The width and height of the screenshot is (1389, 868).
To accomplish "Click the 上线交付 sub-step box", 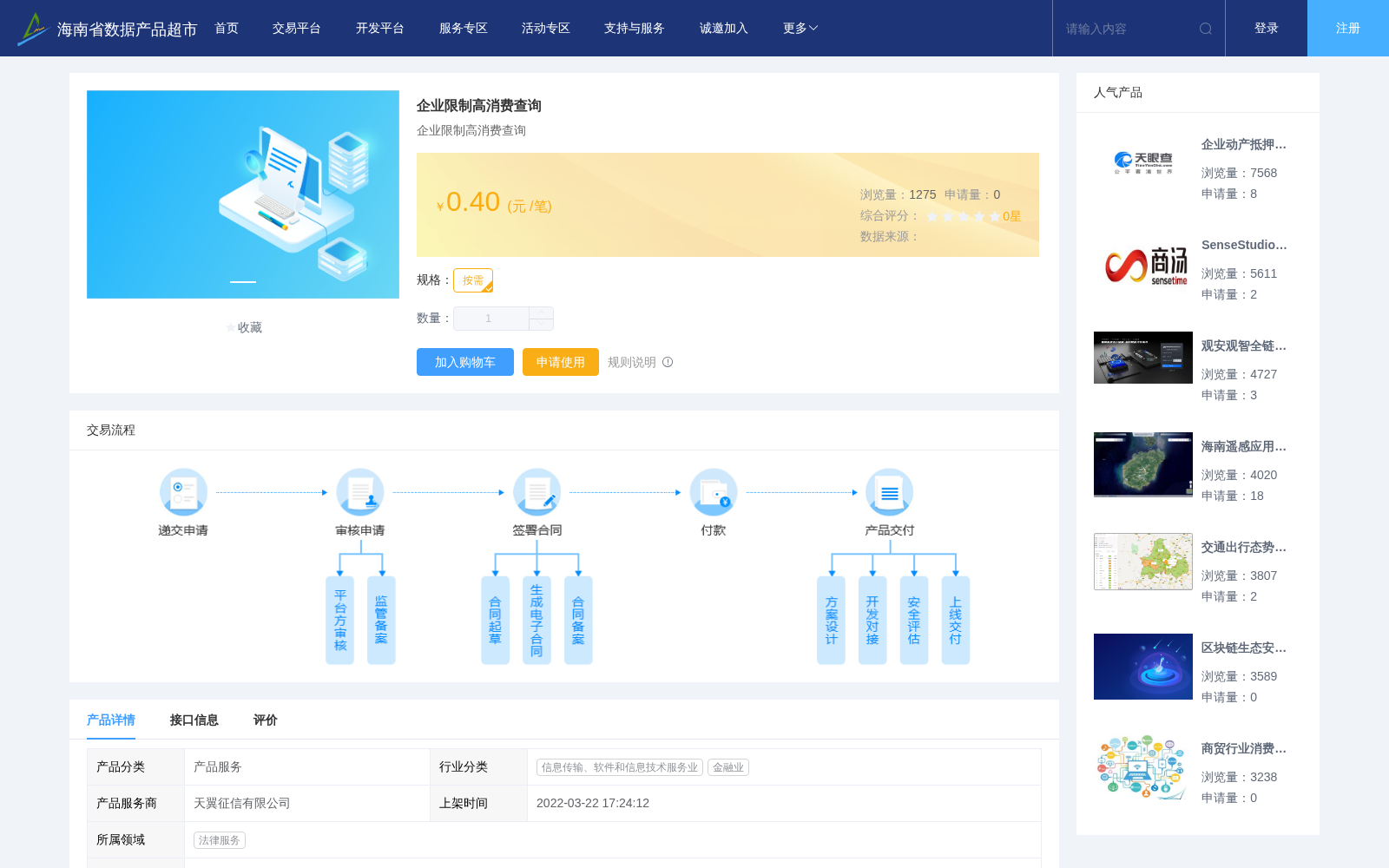I will (x=955, y=621).
